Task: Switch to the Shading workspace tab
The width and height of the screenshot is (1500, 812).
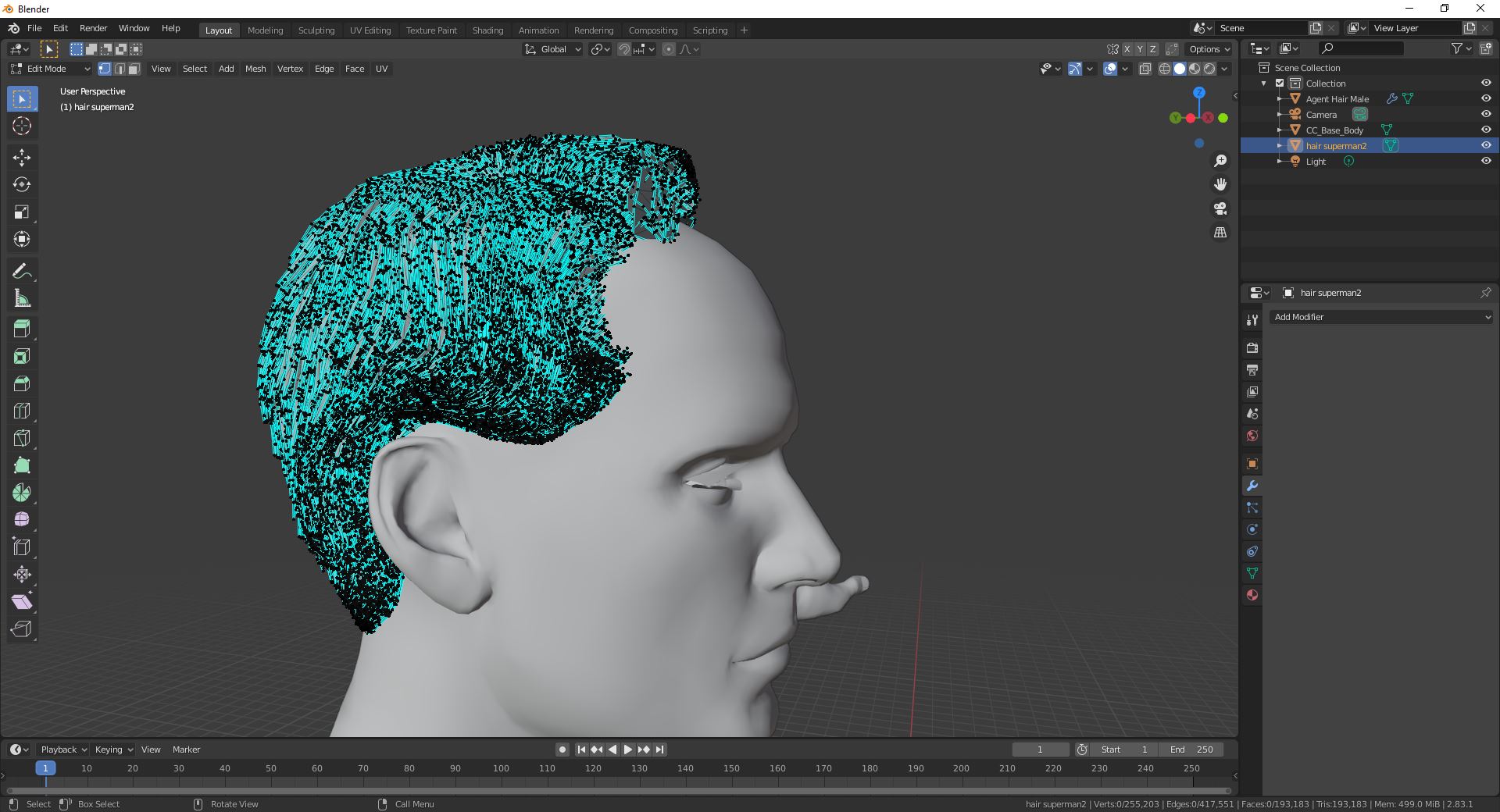Action: pyautogui.click(x=487, y=30)
